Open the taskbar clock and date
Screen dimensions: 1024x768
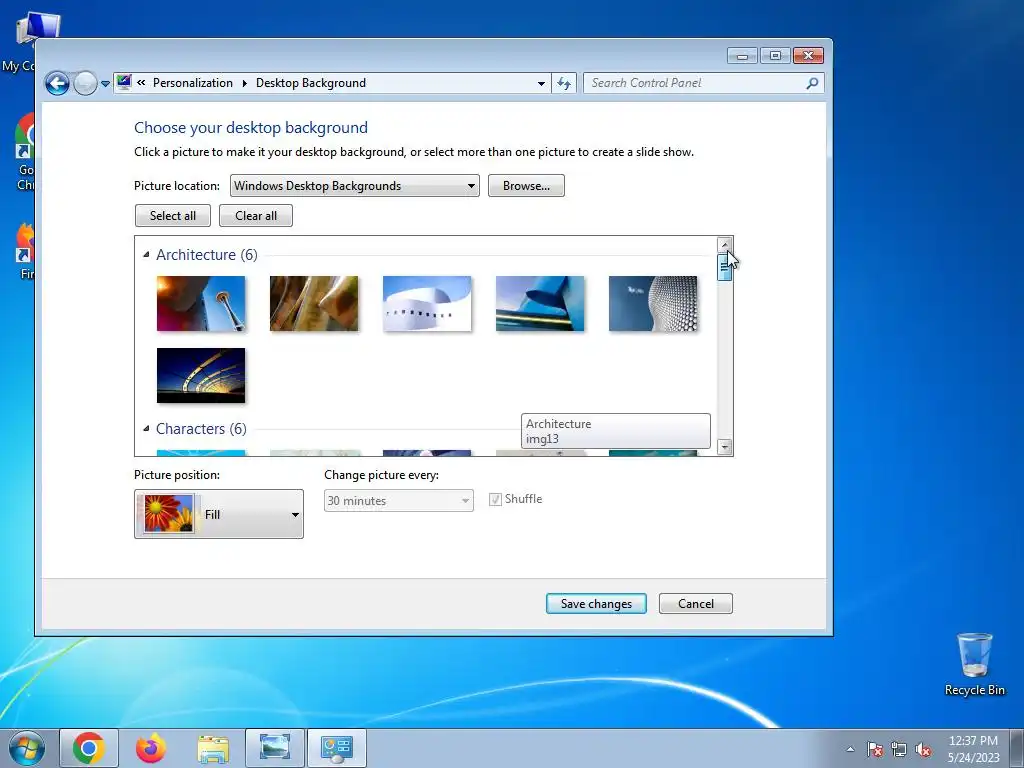point(973,749)
